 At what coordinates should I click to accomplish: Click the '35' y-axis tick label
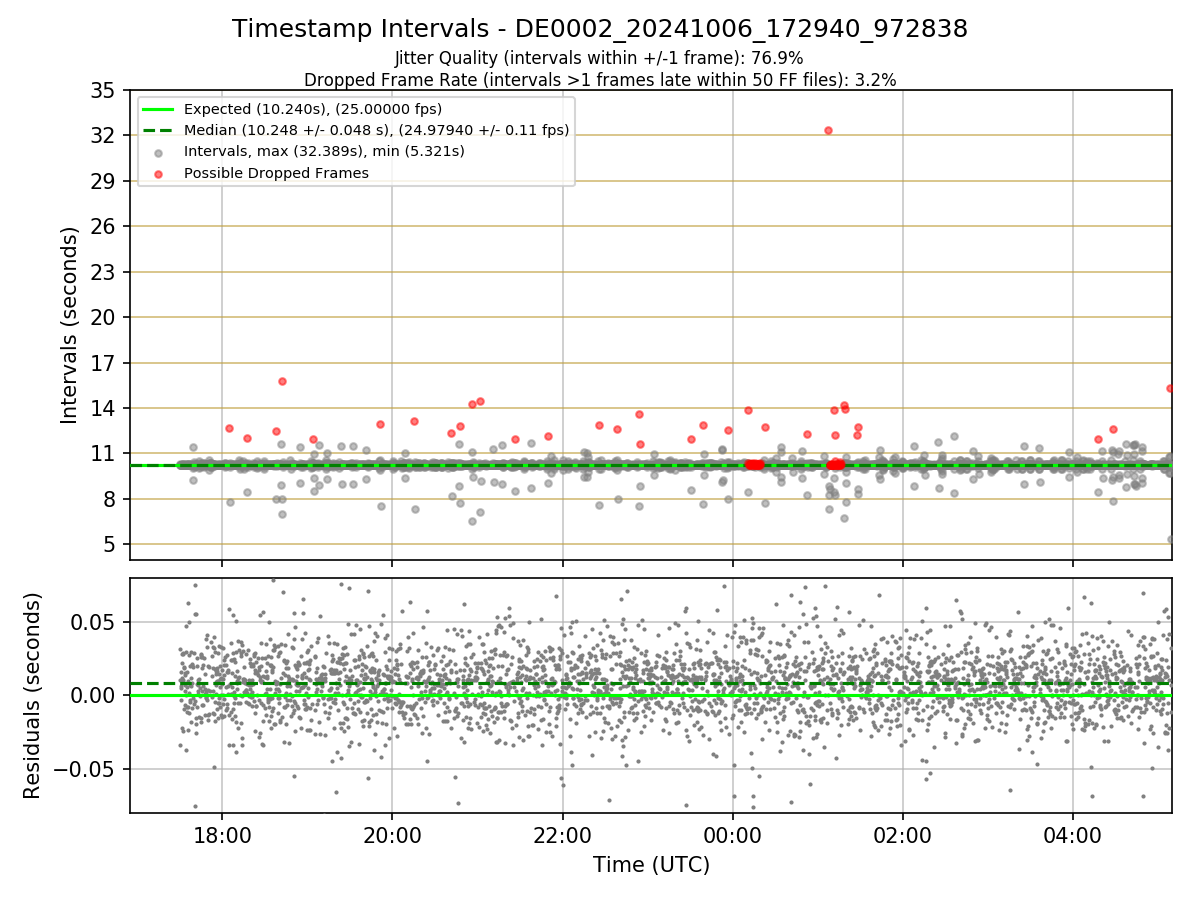point(103,90)
